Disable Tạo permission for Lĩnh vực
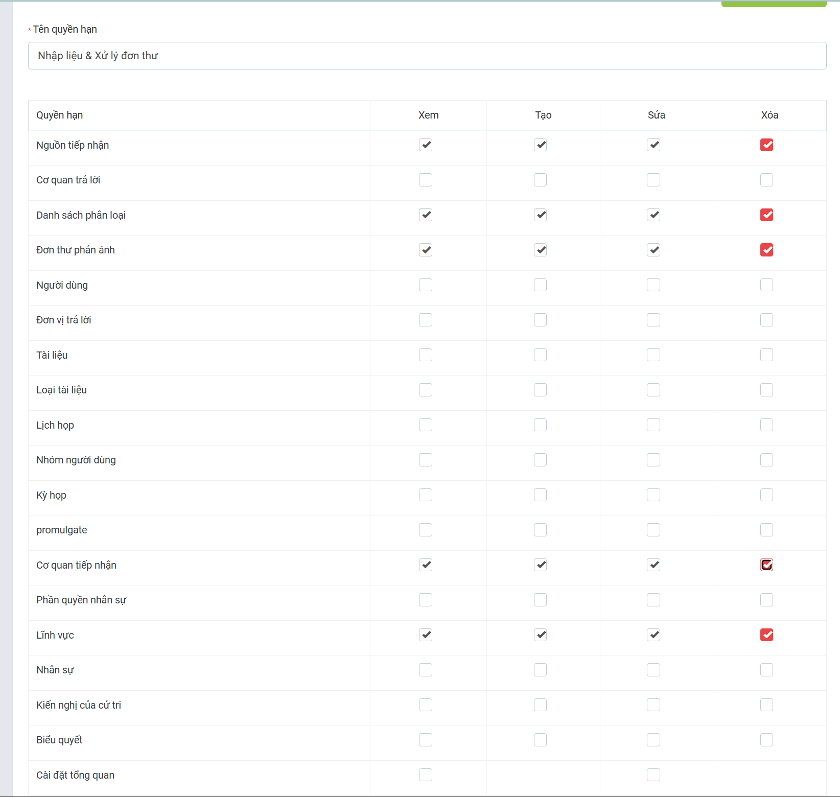 coord(541,635)
